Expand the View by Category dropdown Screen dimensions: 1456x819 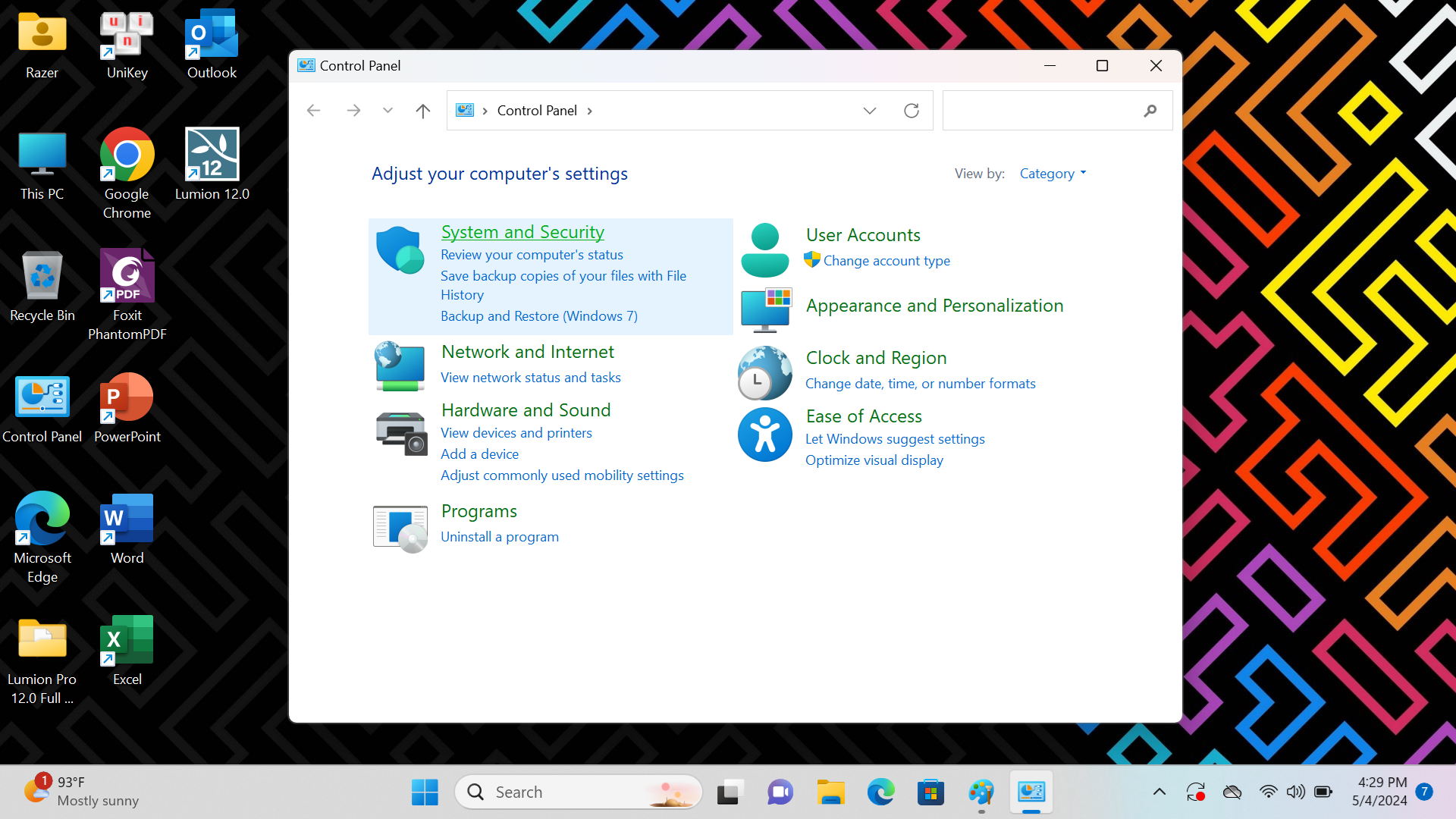click(1052, 172)
